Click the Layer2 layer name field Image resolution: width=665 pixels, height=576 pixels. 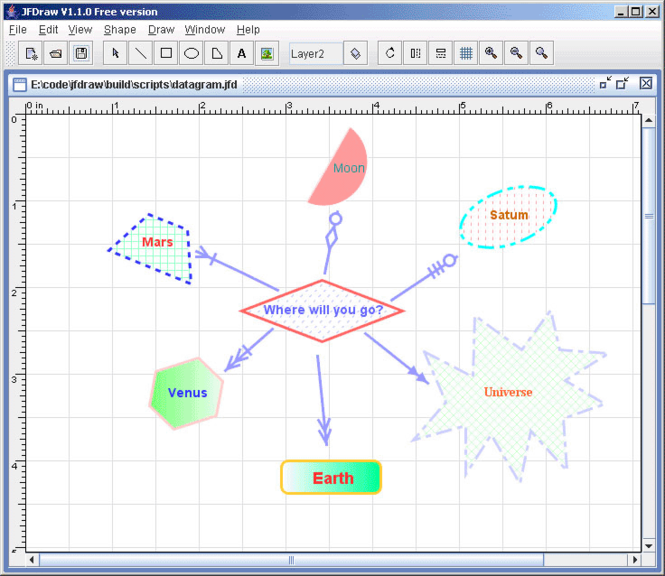[x=316, y=53]
